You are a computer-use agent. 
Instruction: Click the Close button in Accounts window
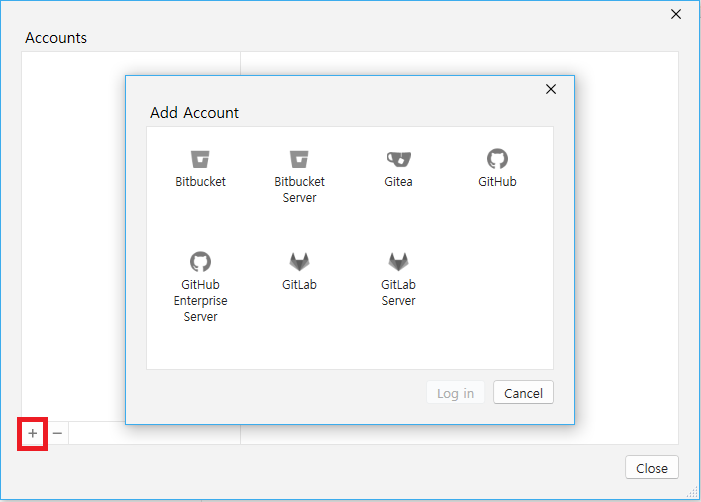click(652, 468)
